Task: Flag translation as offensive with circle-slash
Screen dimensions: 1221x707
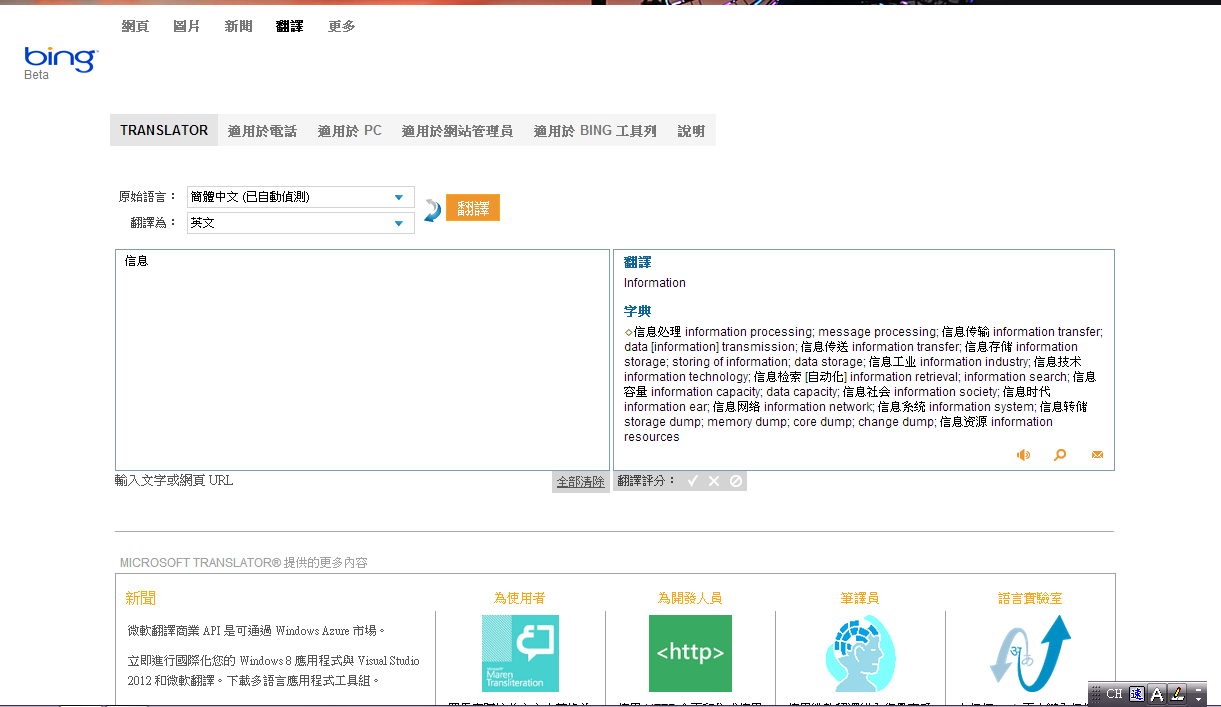Action: tap(736, 481)
